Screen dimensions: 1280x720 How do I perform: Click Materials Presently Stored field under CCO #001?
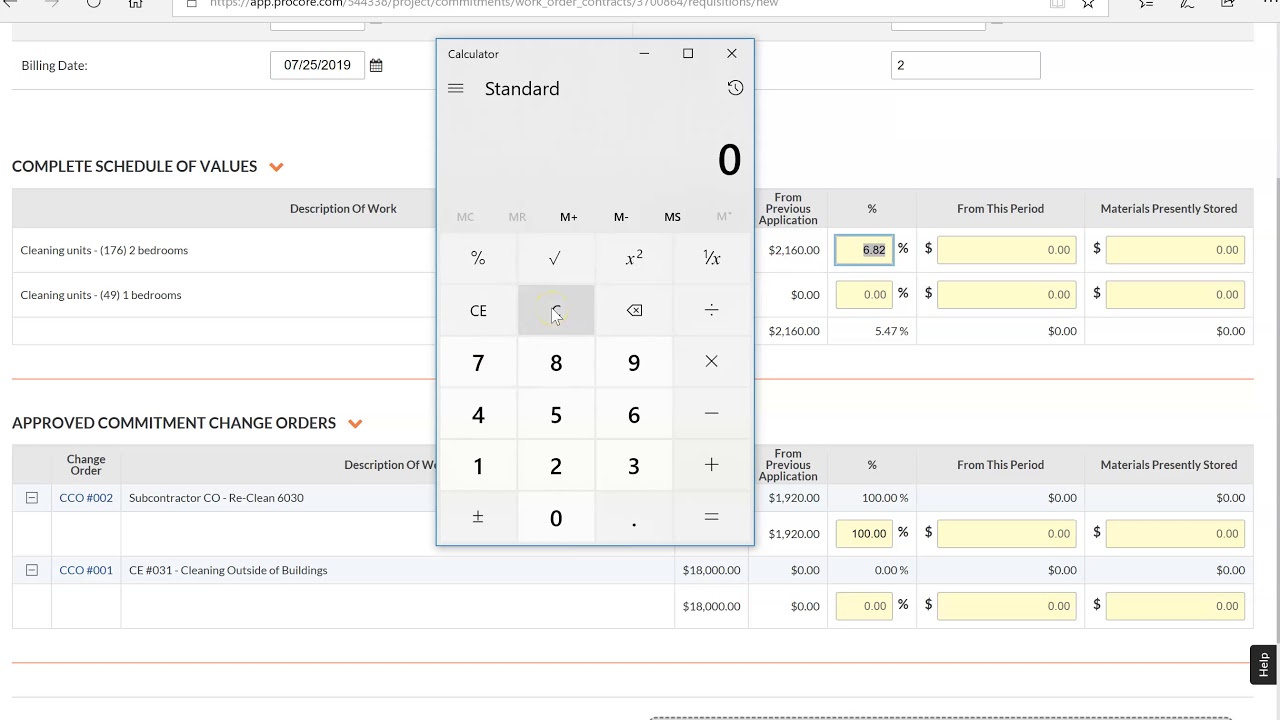pos(1175,605)
